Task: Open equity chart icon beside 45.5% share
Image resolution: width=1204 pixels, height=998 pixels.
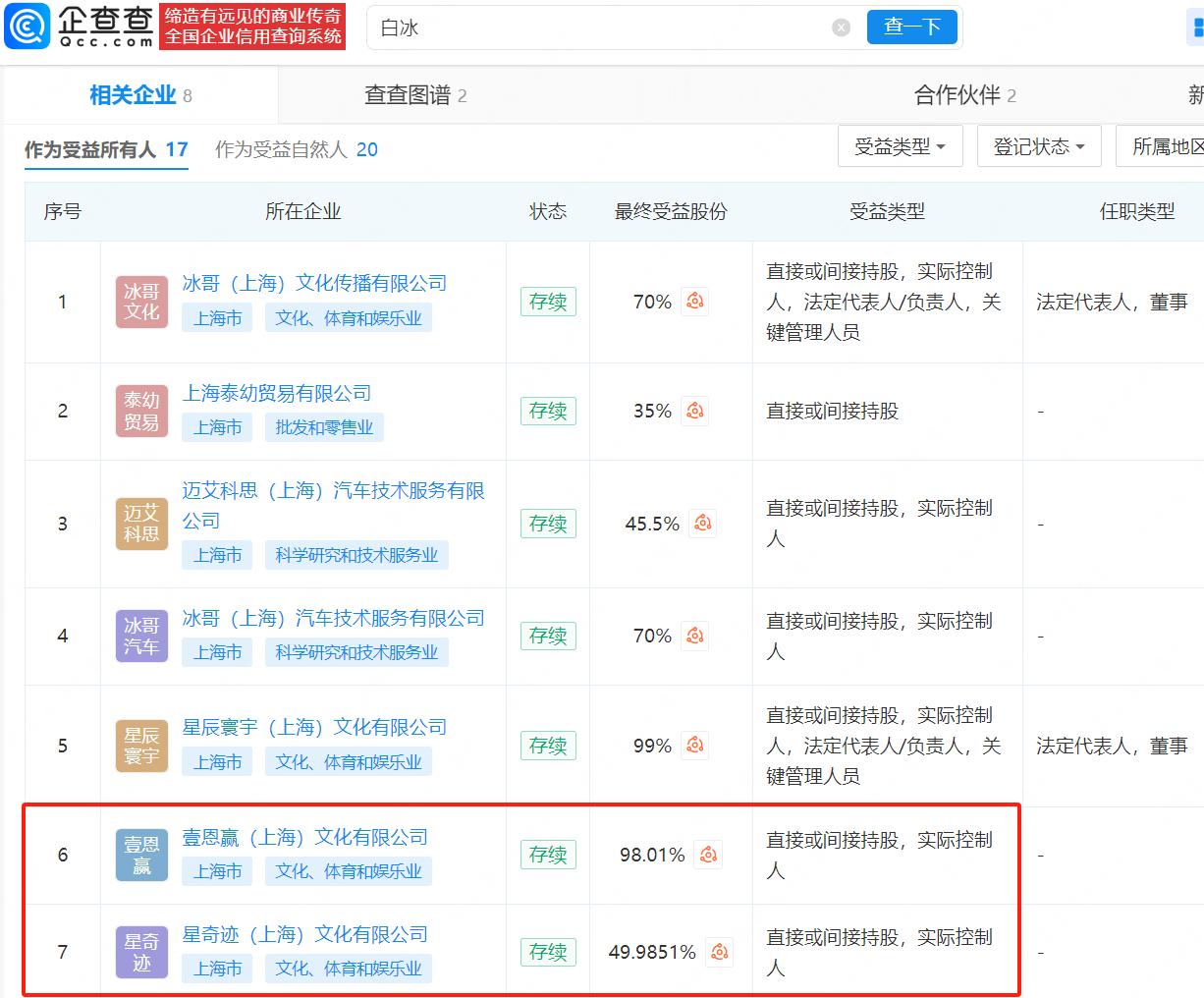Action: click(x=703, y=524)
